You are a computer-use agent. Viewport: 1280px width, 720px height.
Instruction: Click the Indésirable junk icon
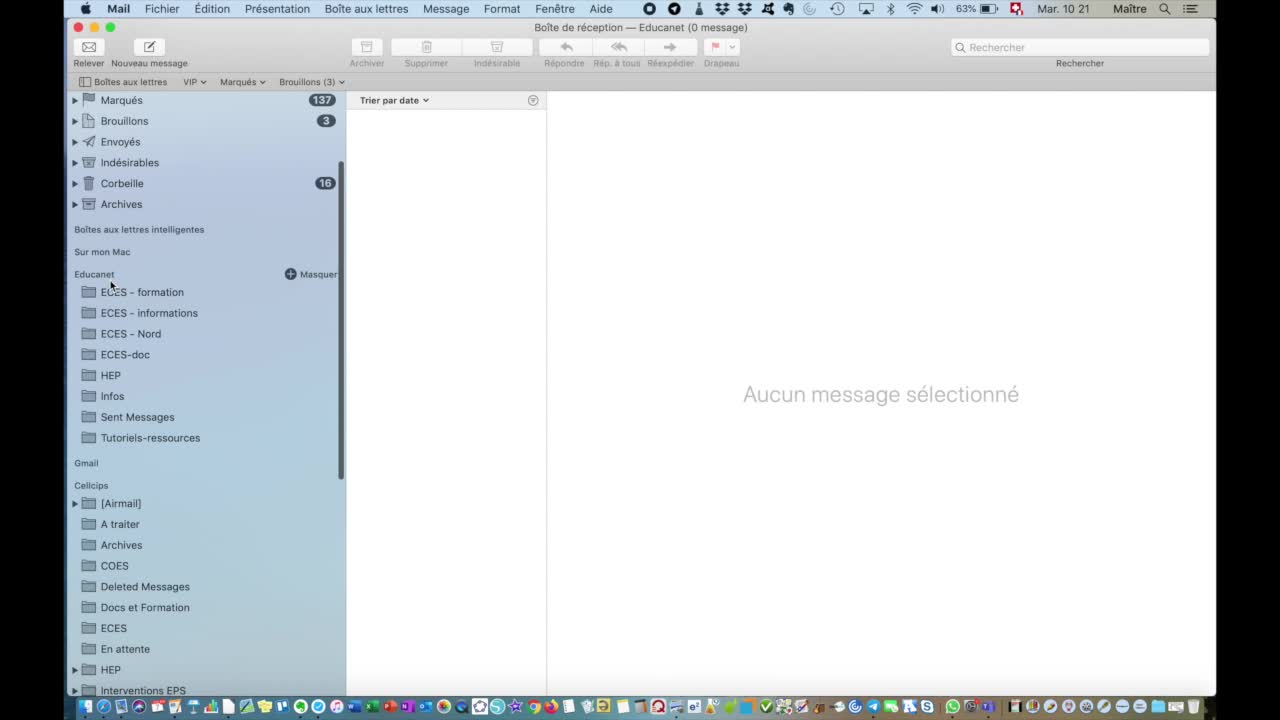click(x=497, y=47)
